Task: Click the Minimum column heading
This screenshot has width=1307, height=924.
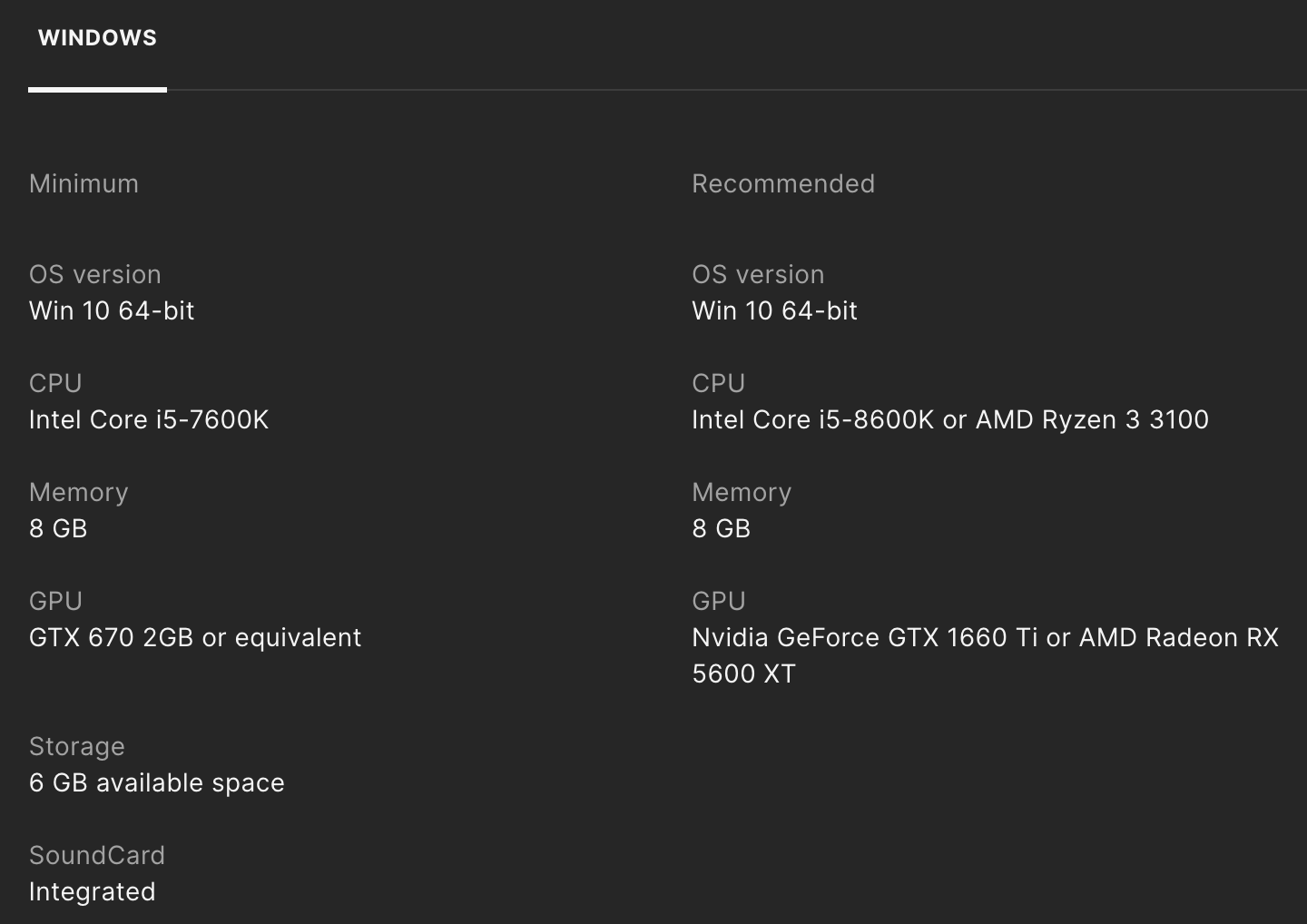Action: point(84,184)
